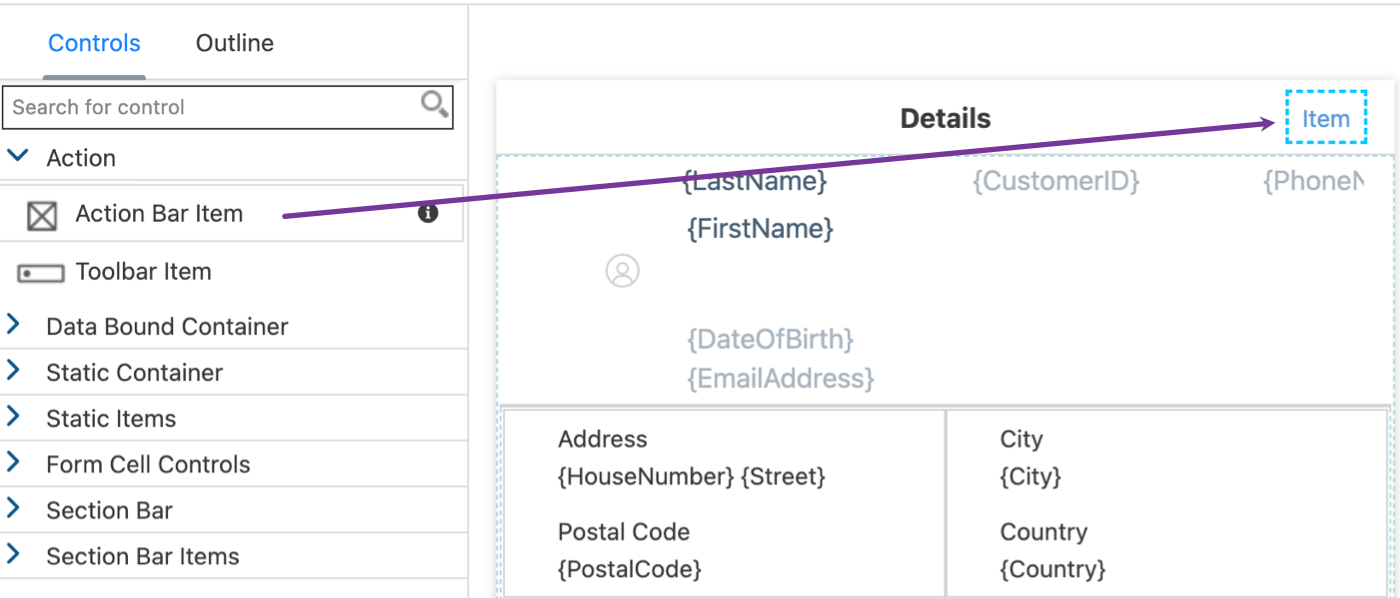
Task: Switch to the Controls tab
Action: 94,43
